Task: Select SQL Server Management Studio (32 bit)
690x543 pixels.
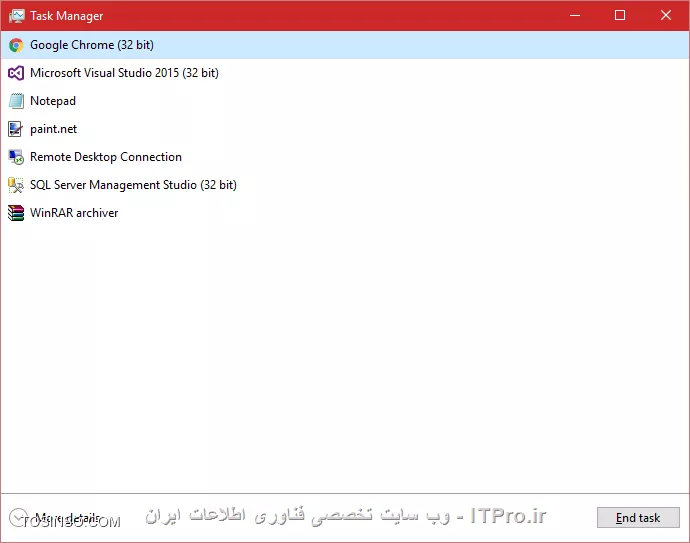Action: point(133,185)
